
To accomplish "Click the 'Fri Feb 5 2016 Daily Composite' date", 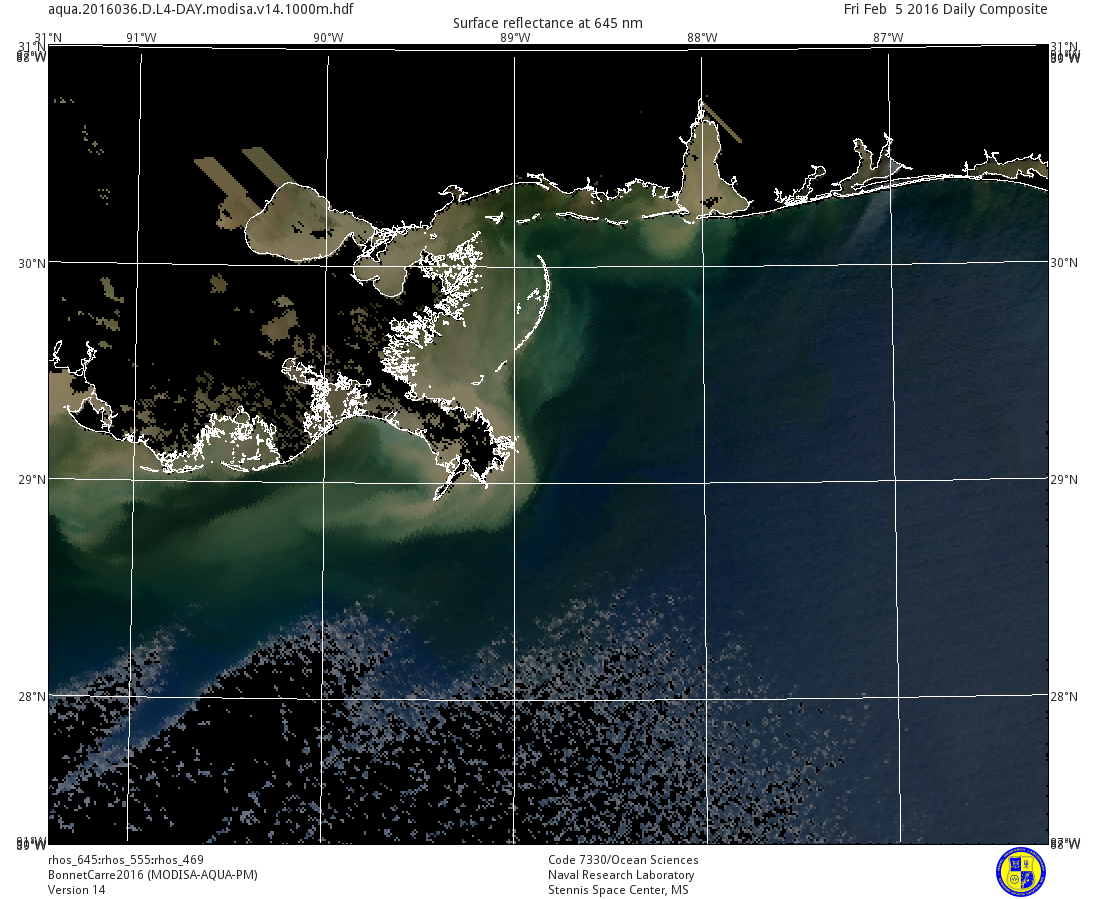I will point(945,10).
